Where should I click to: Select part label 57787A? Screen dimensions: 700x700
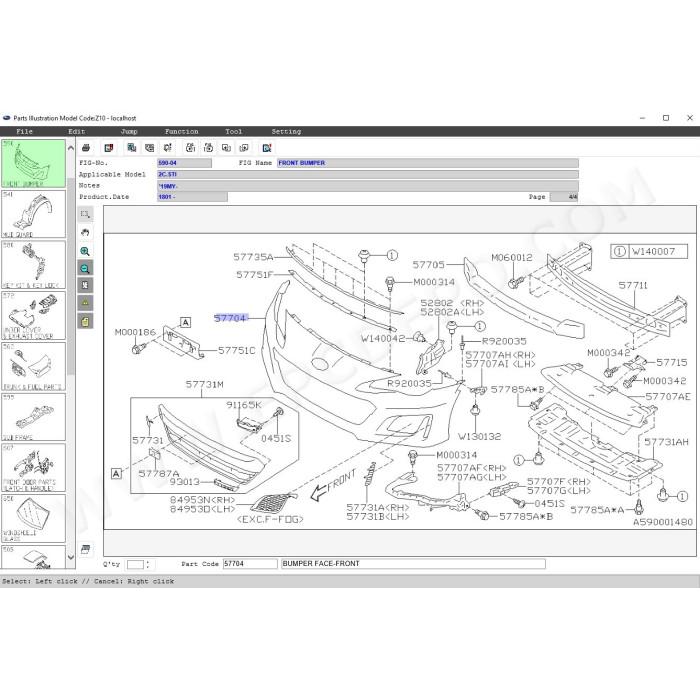click(159, 473)
